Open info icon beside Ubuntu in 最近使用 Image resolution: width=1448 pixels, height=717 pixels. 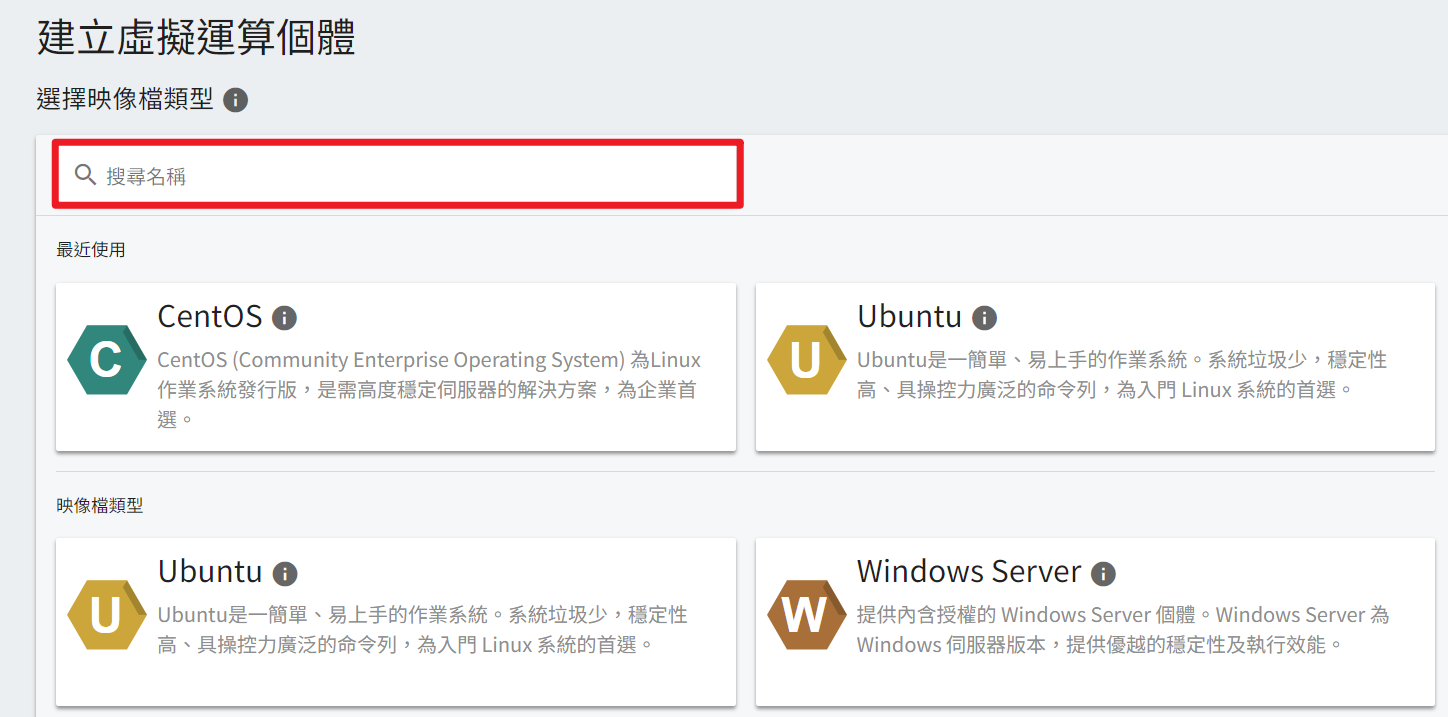(x=985, y=318)
